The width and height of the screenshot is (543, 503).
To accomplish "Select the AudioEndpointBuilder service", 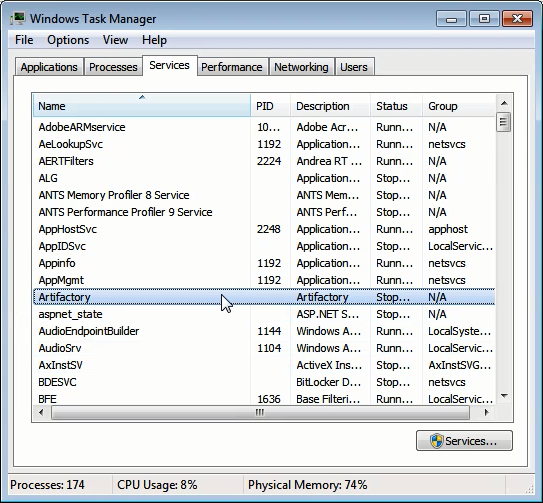I will click(264, 331).
